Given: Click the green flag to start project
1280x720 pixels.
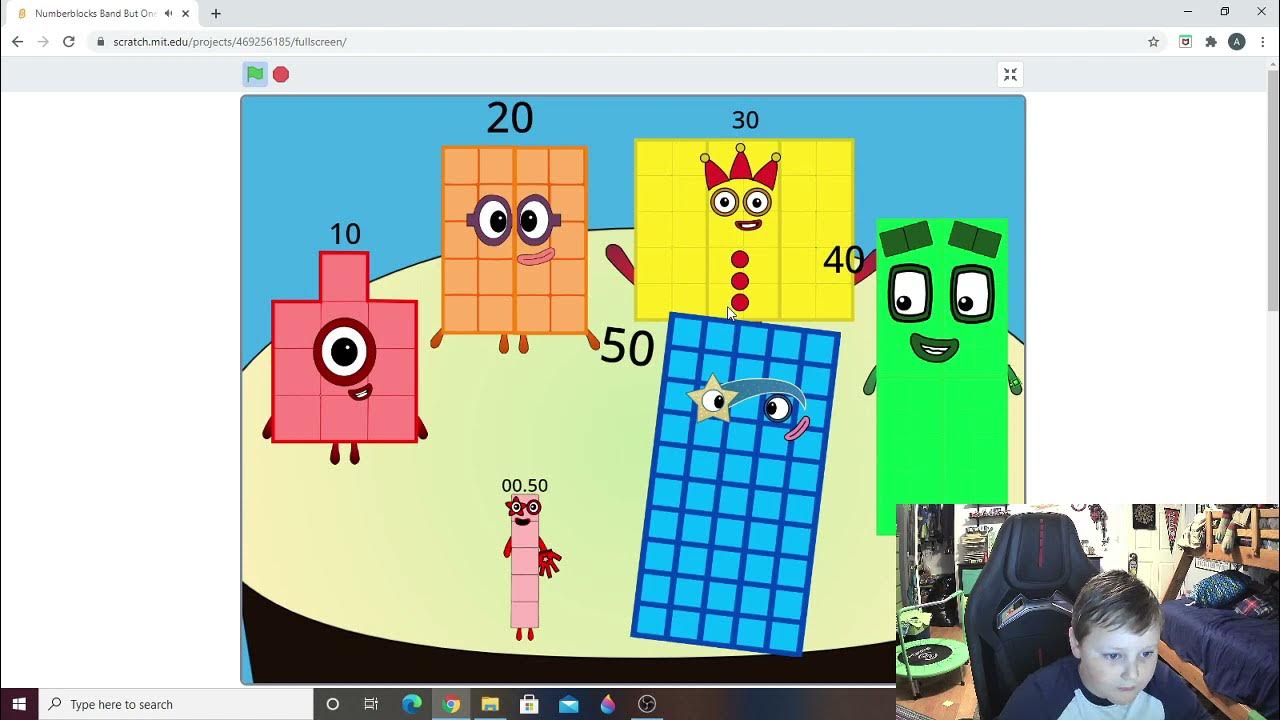Looking at the screenshot, I should 255,74.
